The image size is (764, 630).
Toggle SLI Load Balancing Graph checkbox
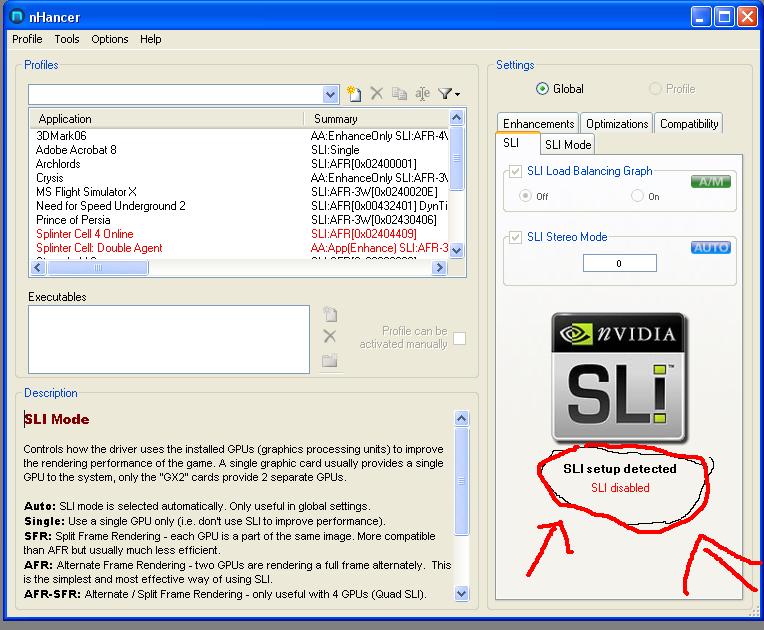pyautogui.click(x=515, y=171)
